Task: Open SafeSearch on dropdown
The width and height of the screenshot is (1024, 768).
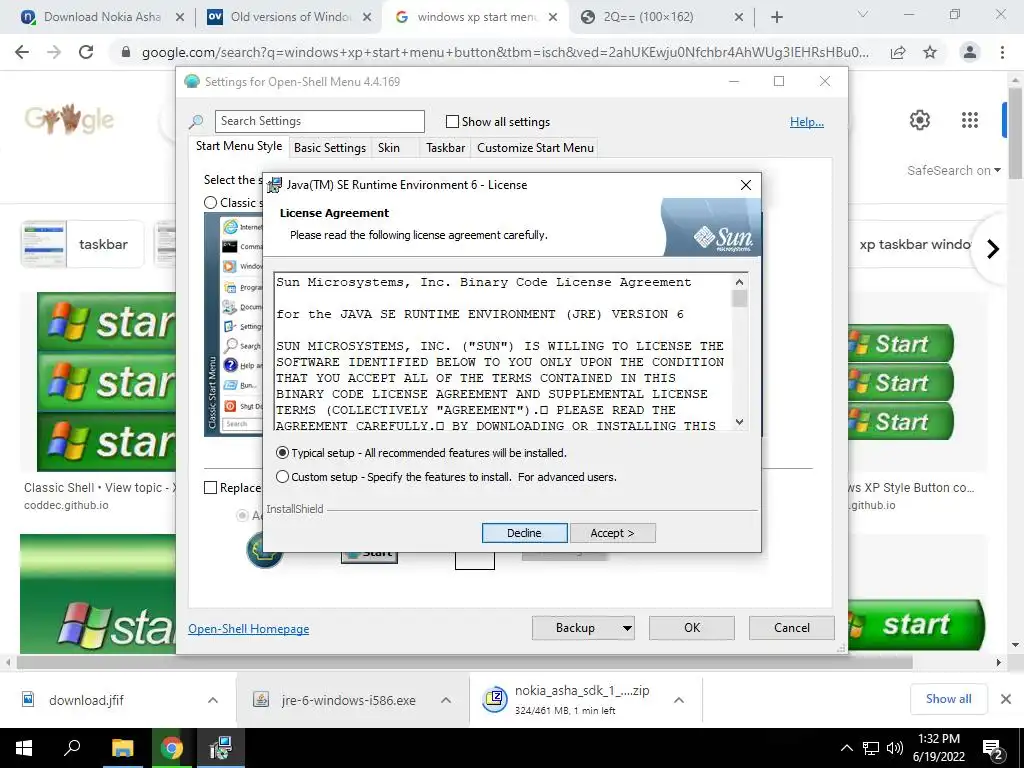Action: point(953,170)
